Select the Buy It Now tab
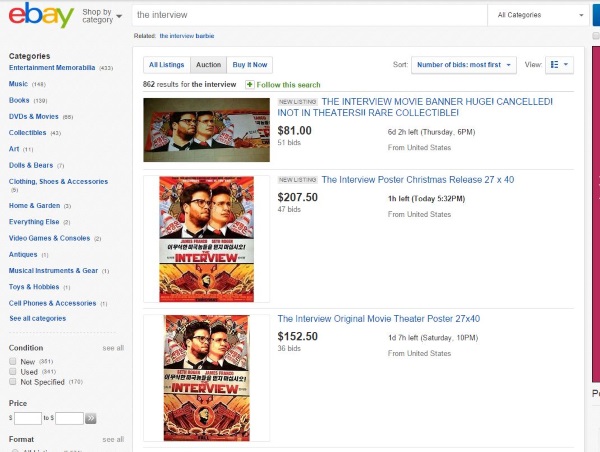Viewport: 600px width, 452px height. point(249,64)
